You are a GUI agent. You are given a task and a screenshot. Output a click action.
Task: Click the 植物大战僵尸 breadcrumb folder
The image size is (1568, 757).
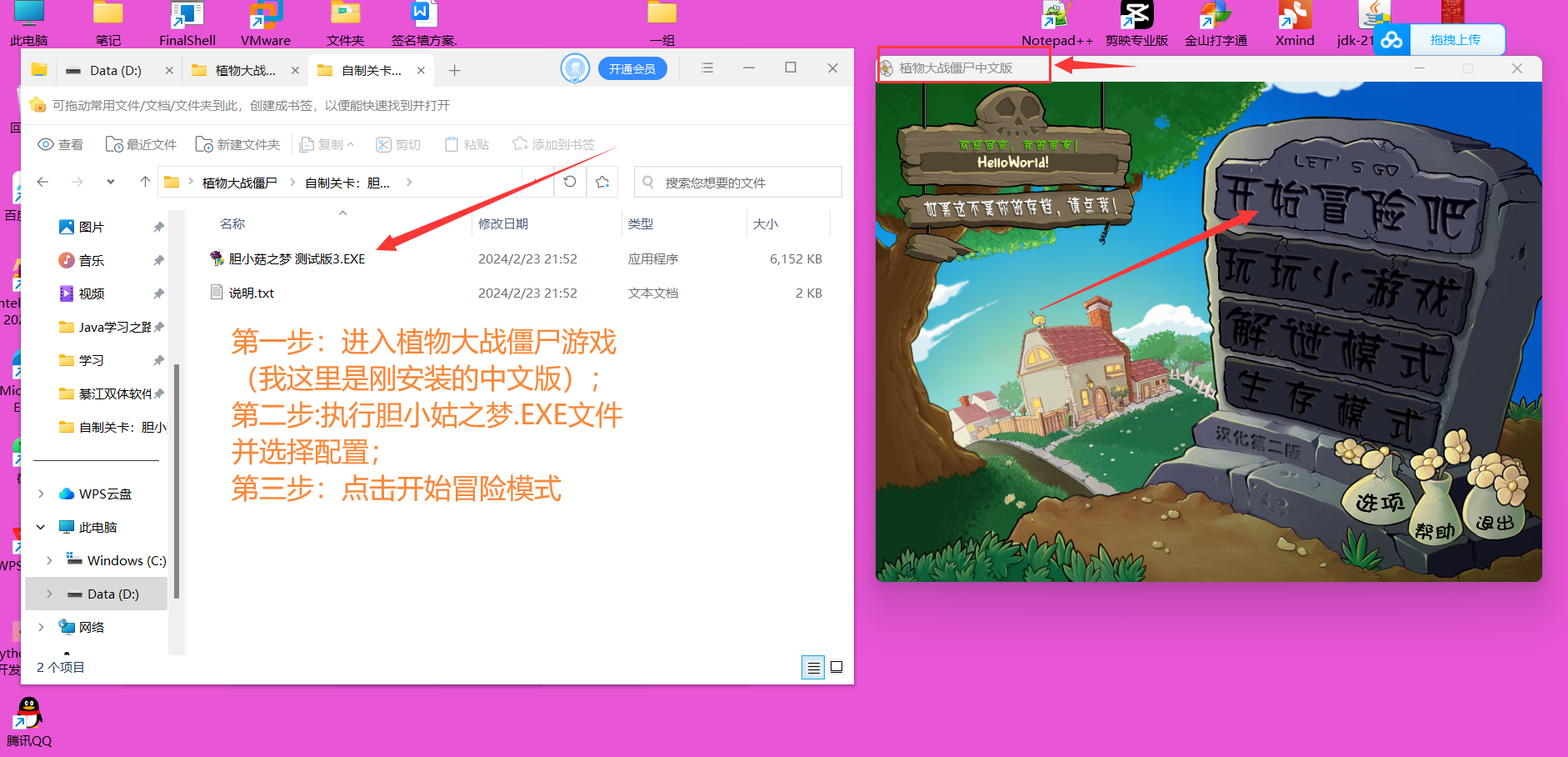point(239,182)
